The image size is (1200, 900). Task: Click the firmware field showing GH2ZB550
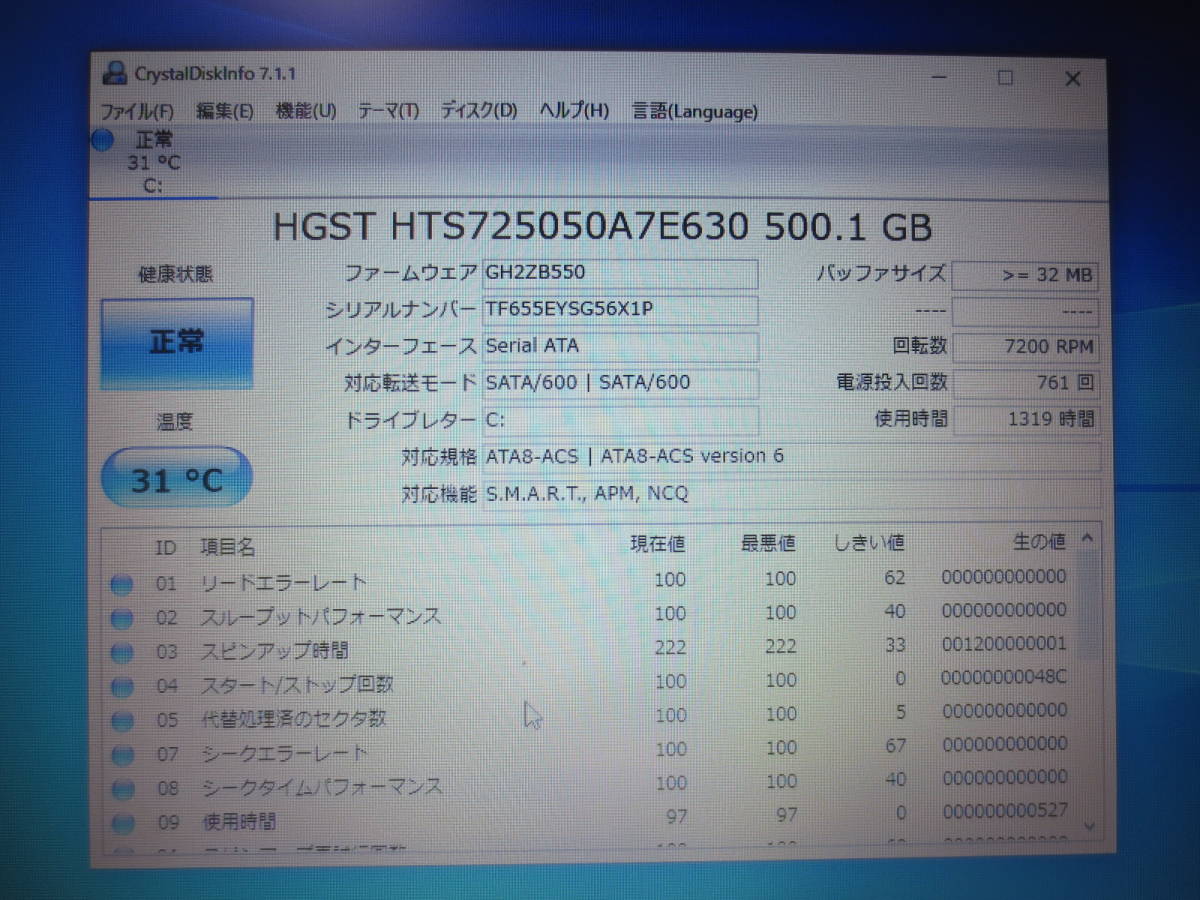point(619,273)
